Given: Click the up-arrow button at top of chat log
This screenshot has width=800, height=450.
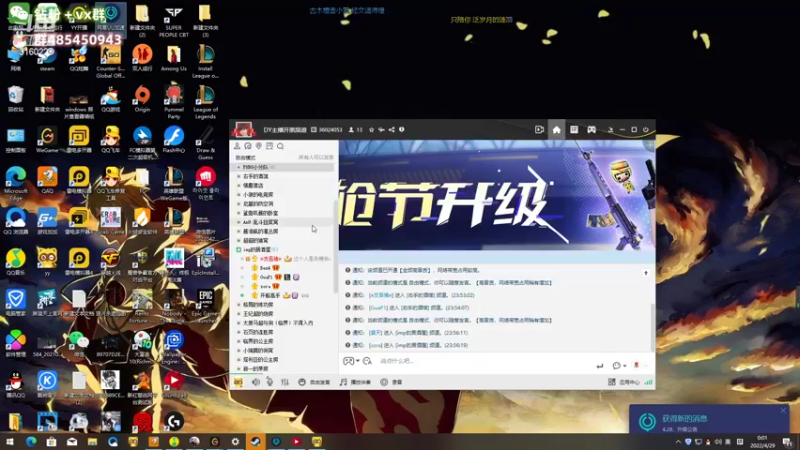Looking at the screenshot, I should (x=645, y=273).
